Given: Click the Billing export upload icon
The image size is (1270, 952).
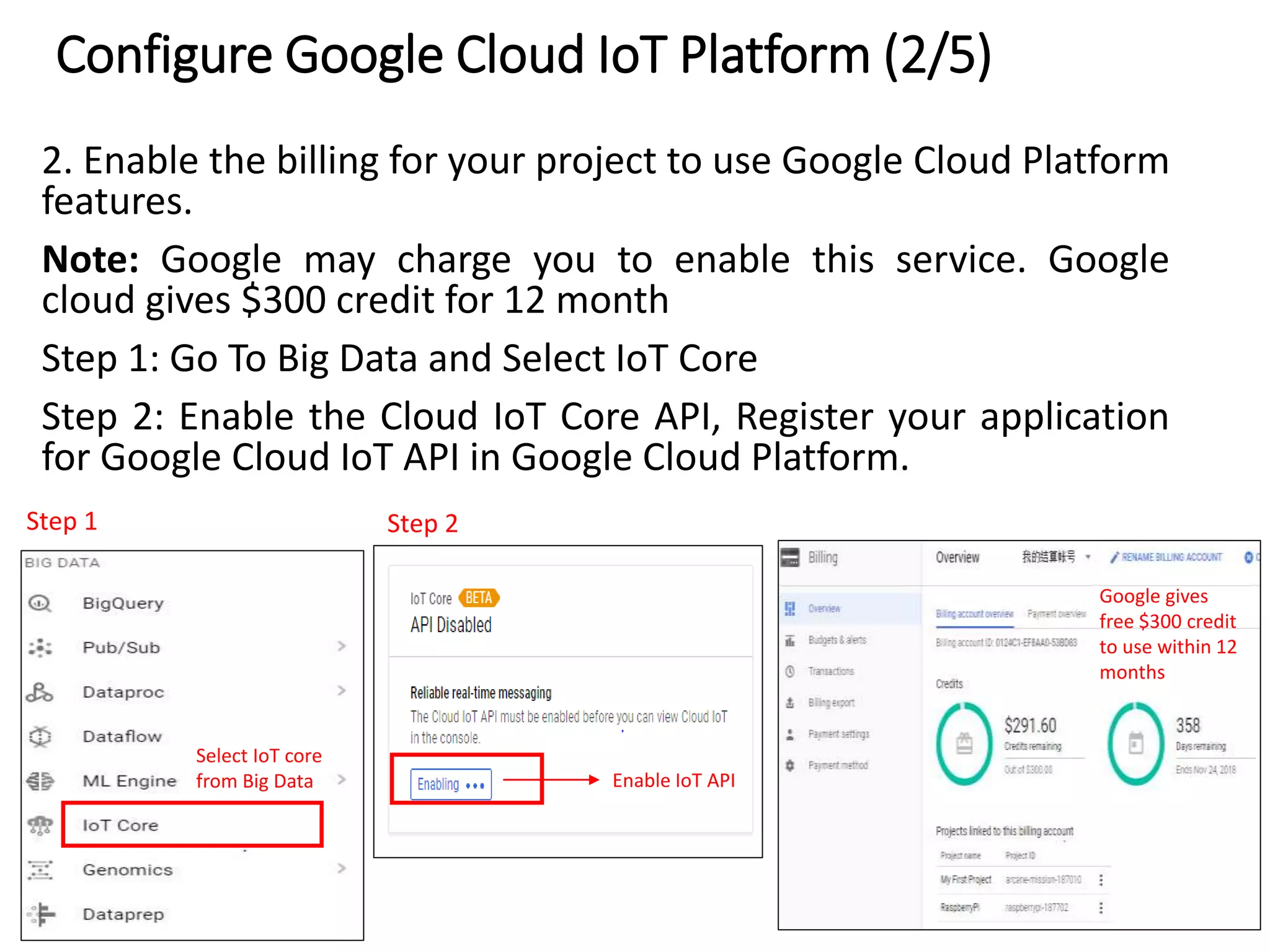Looking at the screenshot, I should click(x=790, y=703).
